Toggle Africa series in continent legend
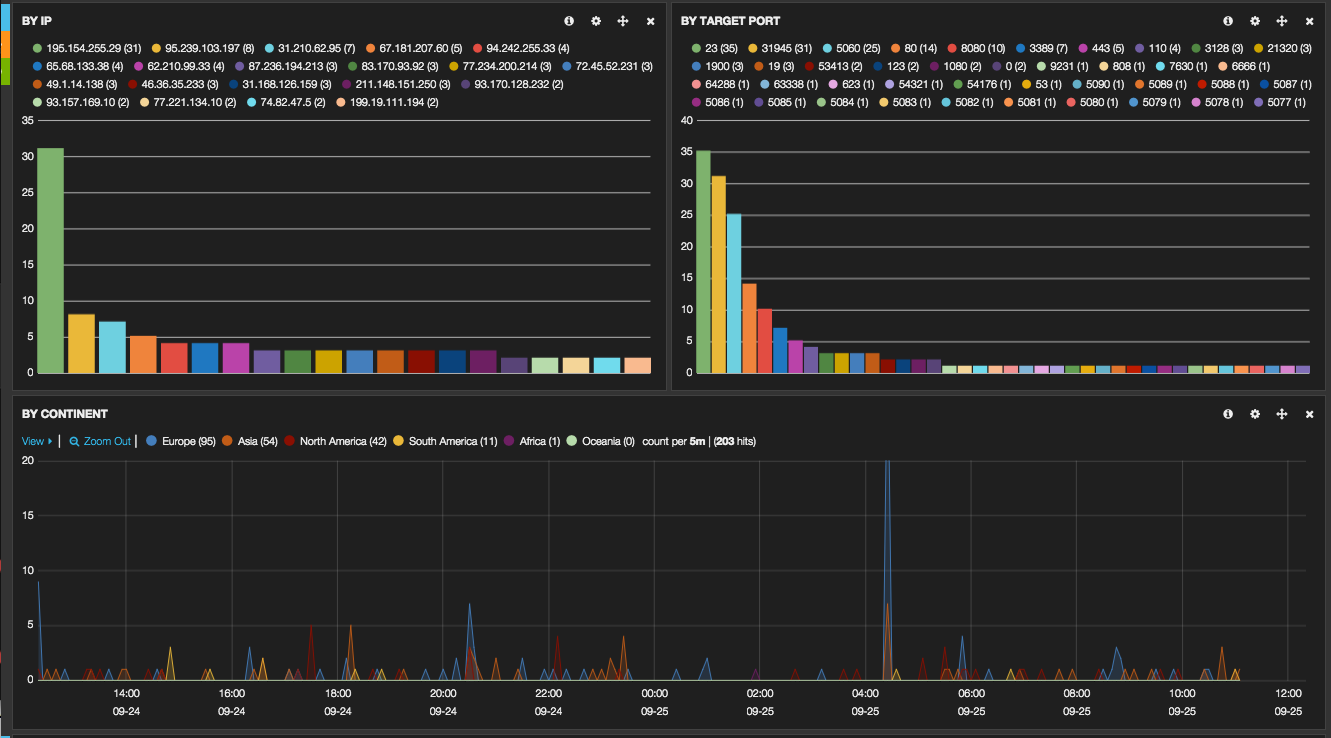Viewport: 1331px width, 738px height. [x=538, y=441]
